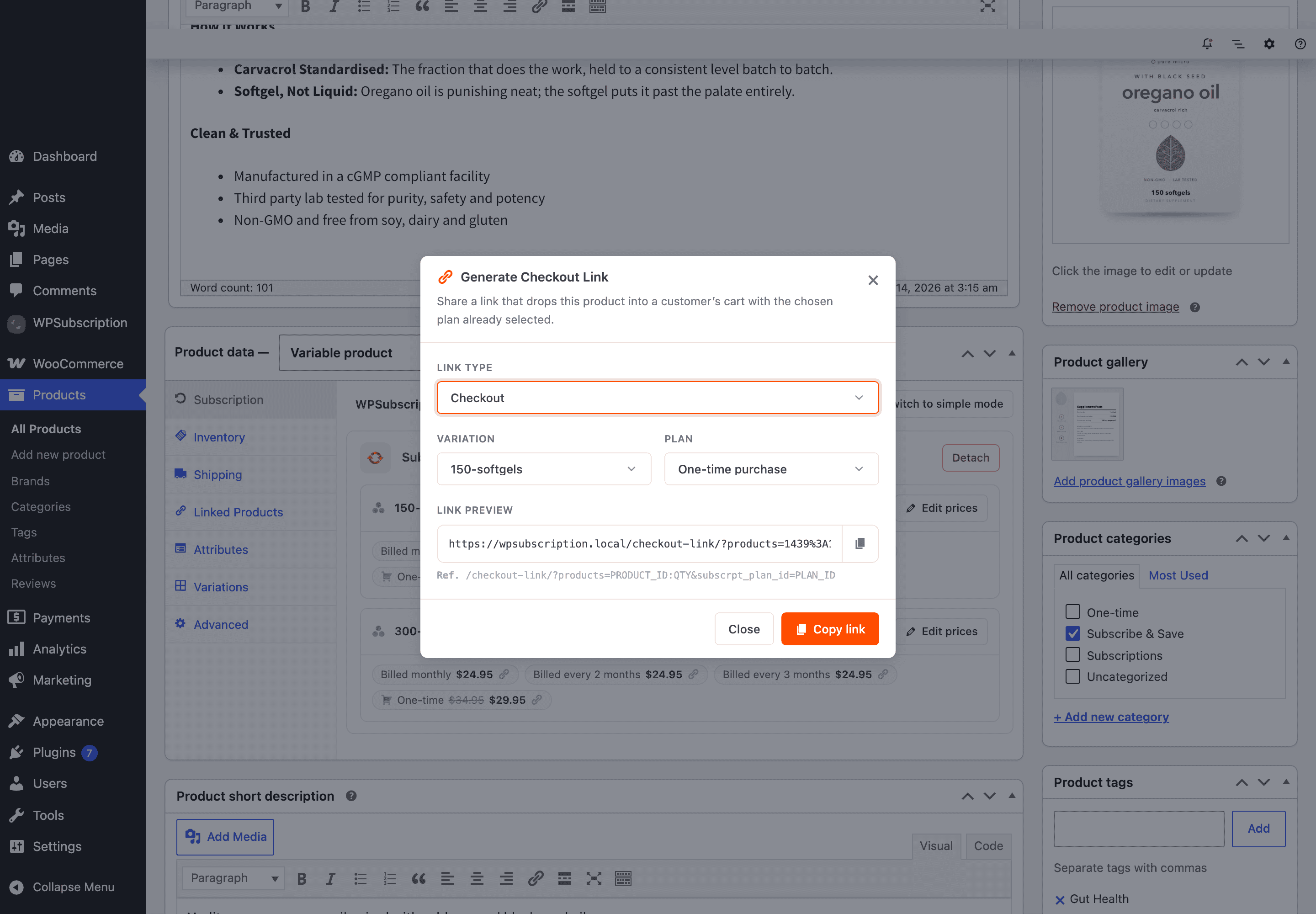Copy link icon for Billed monthly $24.95
Image resolution: width=1316 pixels, height=914 pixels.
pyautogui.click(x=504, y=674)
